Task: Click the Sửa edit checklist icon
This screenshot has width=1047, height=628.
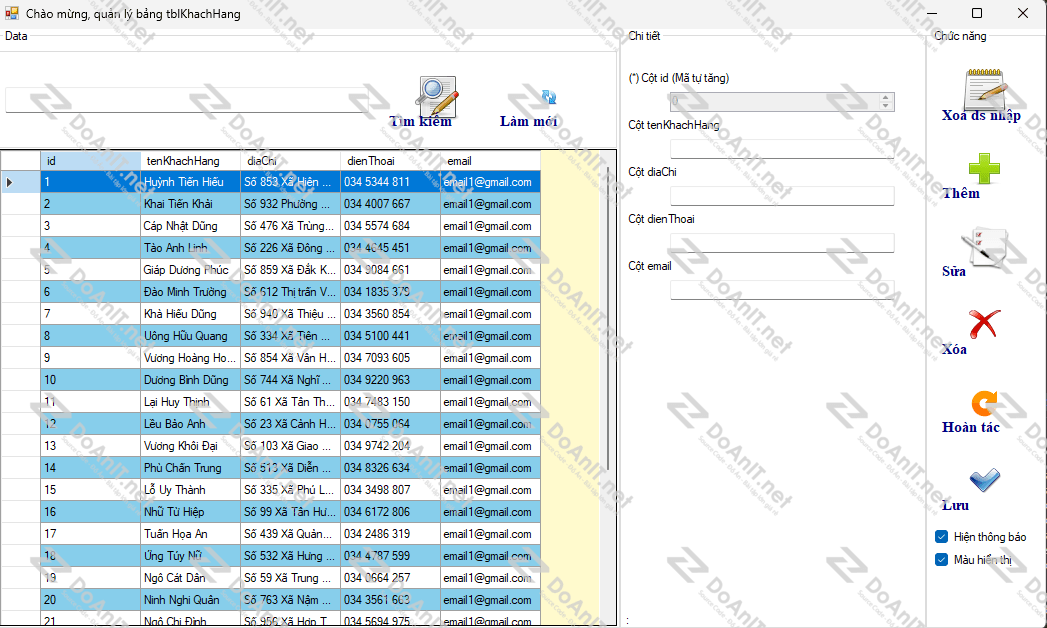Action: 984,247
